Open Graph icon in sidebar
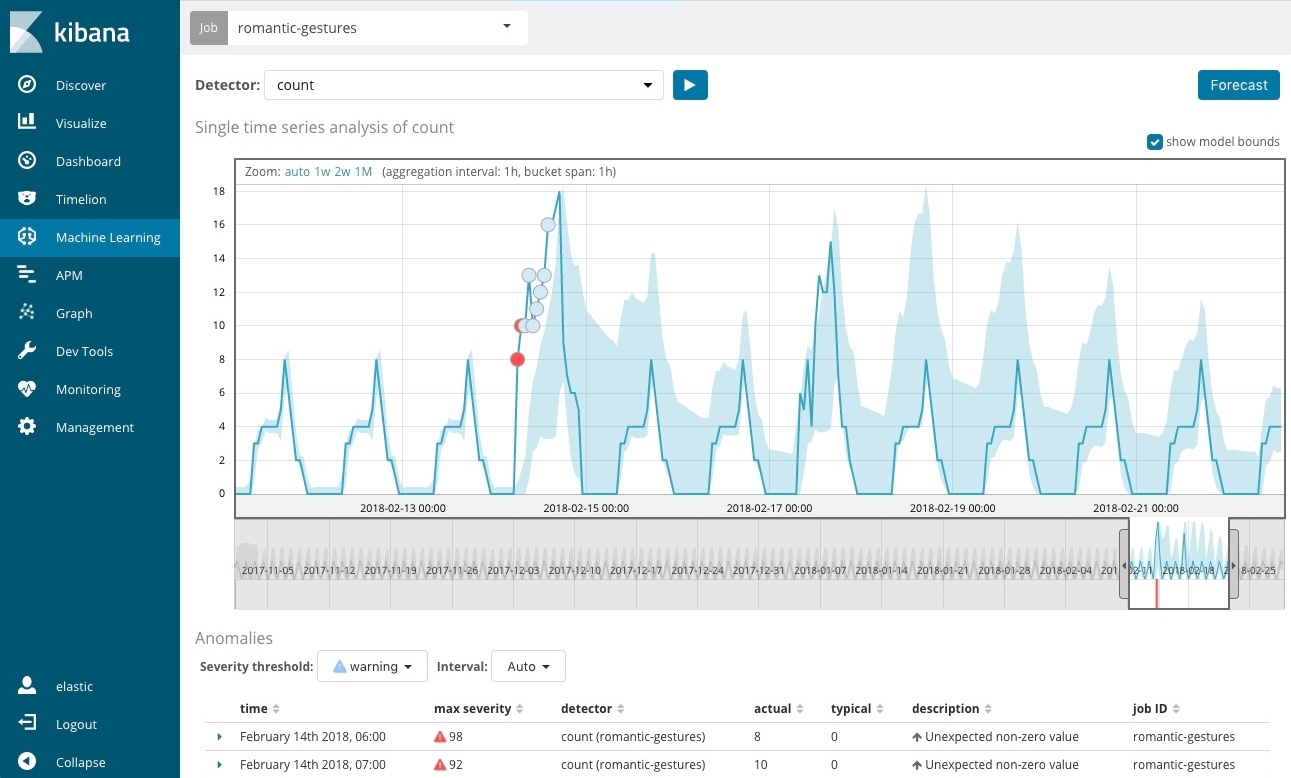The width and height of the screenshot is (1291, 778). click(27, 313)
